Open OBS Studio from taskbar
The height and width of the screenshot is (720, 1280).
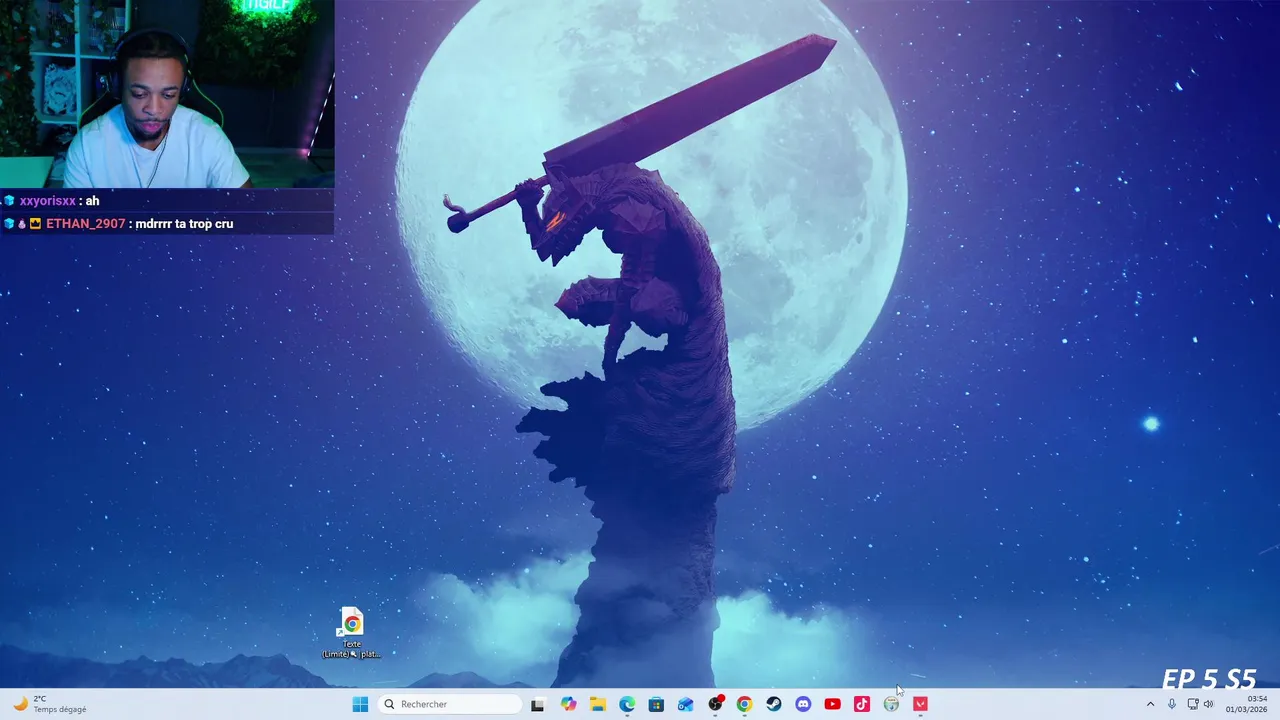pos(715,704)
